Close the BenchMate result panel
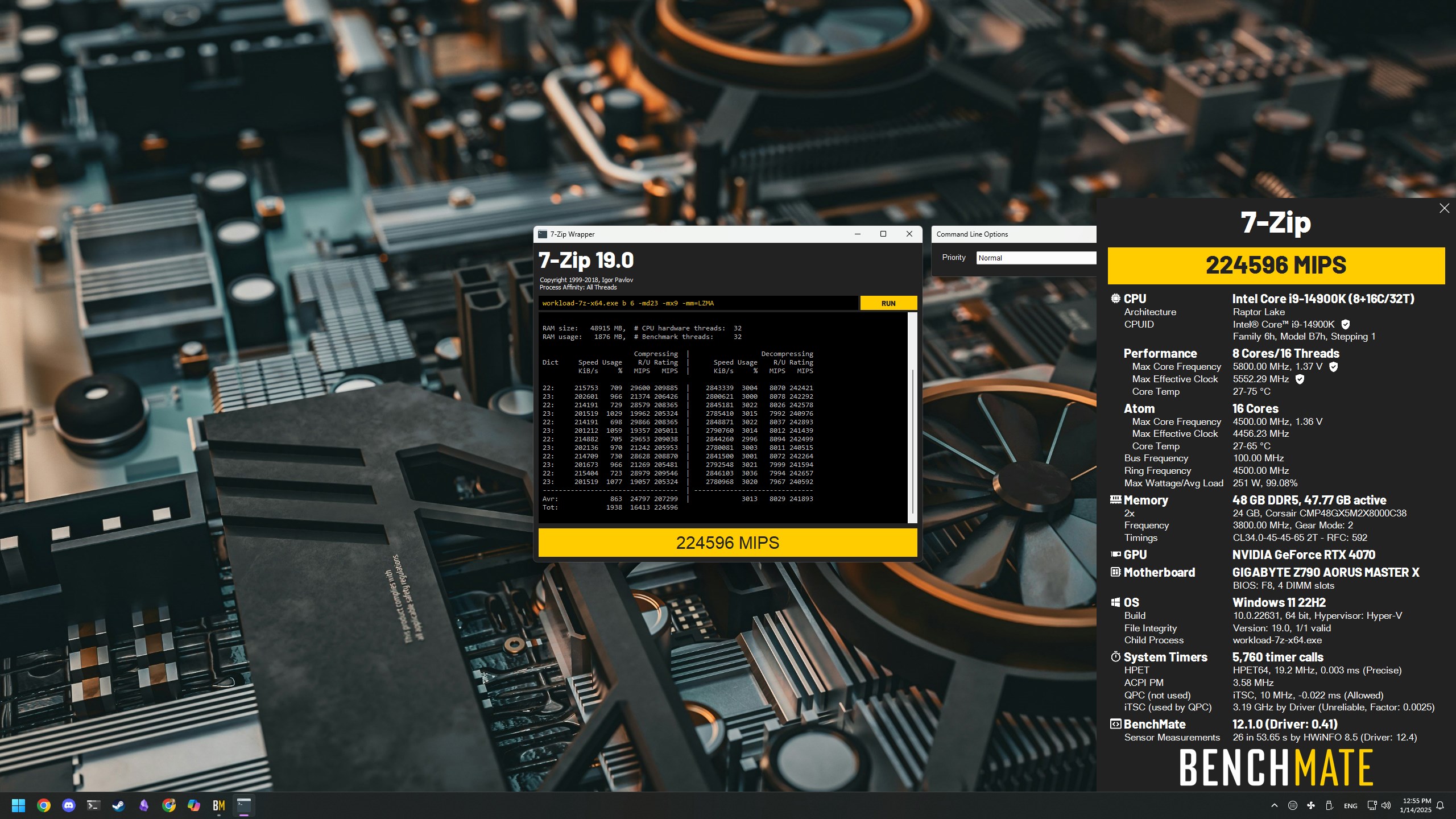This screenshot has width=1456, height=819. coord(1444,208)
